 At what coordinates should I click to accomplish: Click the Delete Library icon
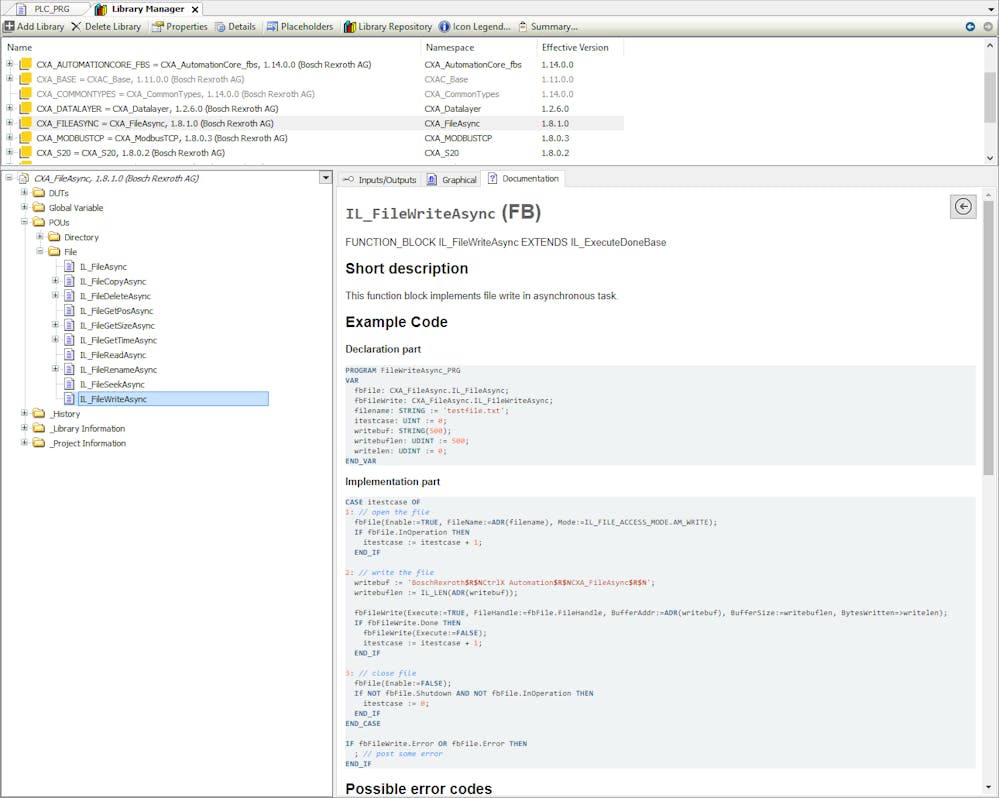point(76,27)
